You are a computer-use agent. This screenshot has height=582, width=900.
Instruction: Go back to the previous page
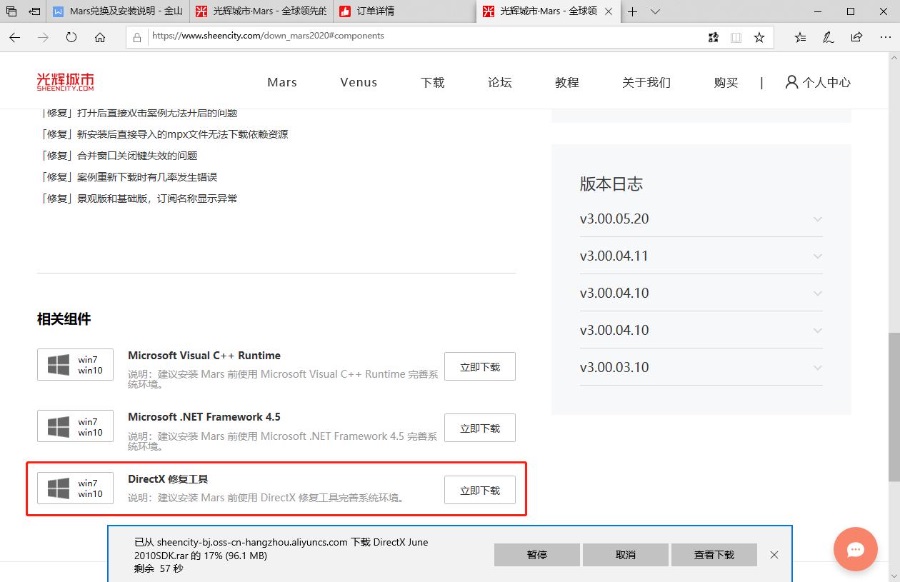click(x=15, y=37)
